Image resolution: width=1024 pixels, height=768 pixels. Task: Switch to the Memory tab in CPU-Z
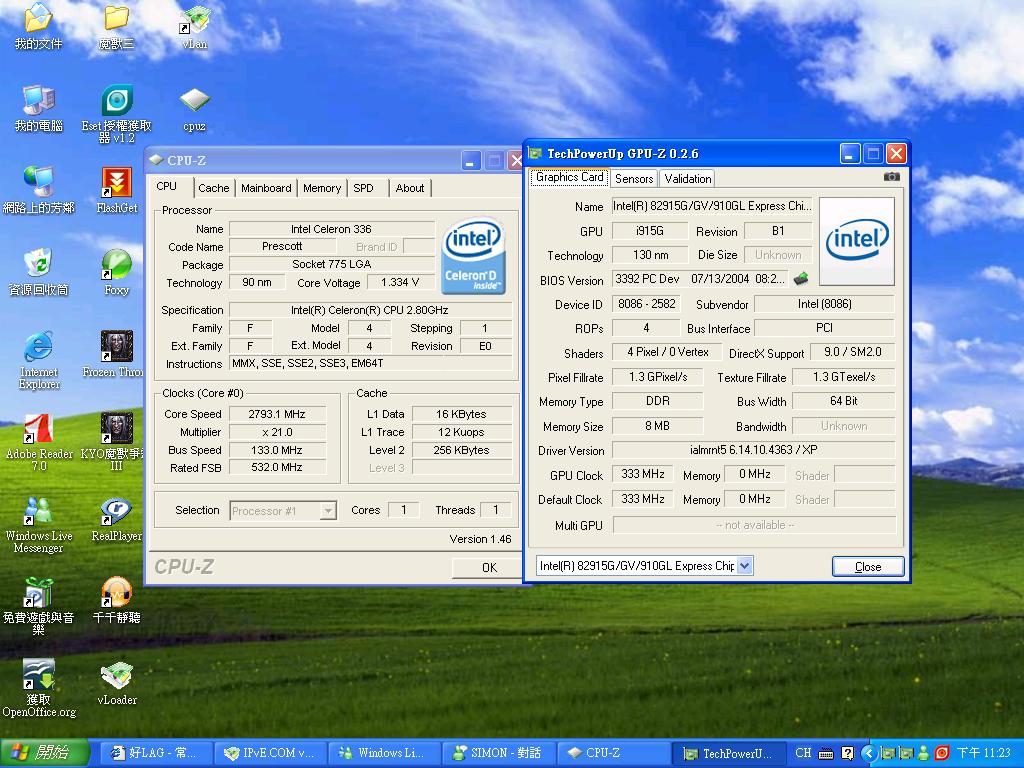point(322,188)
